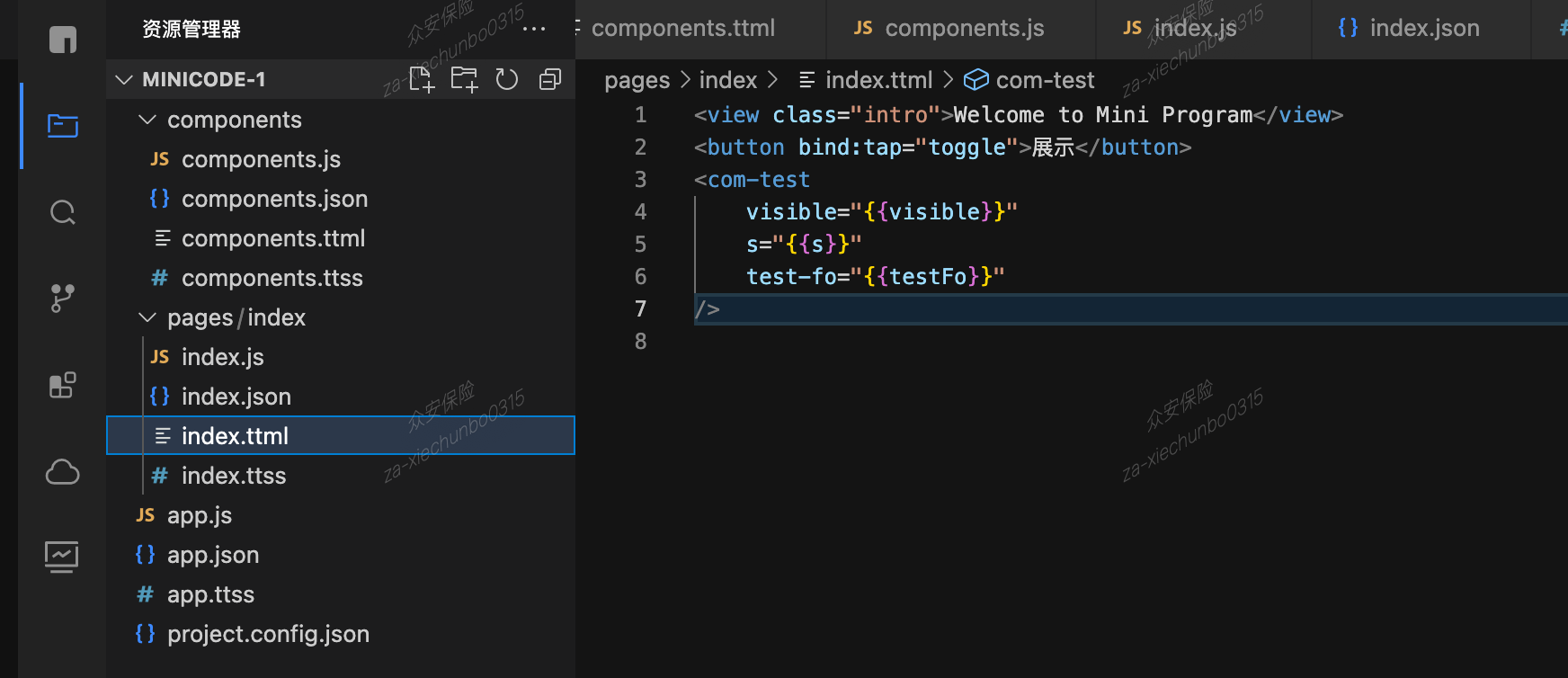
Task: Open the explorer more actions menu
Action: click(x=534, y=29)
